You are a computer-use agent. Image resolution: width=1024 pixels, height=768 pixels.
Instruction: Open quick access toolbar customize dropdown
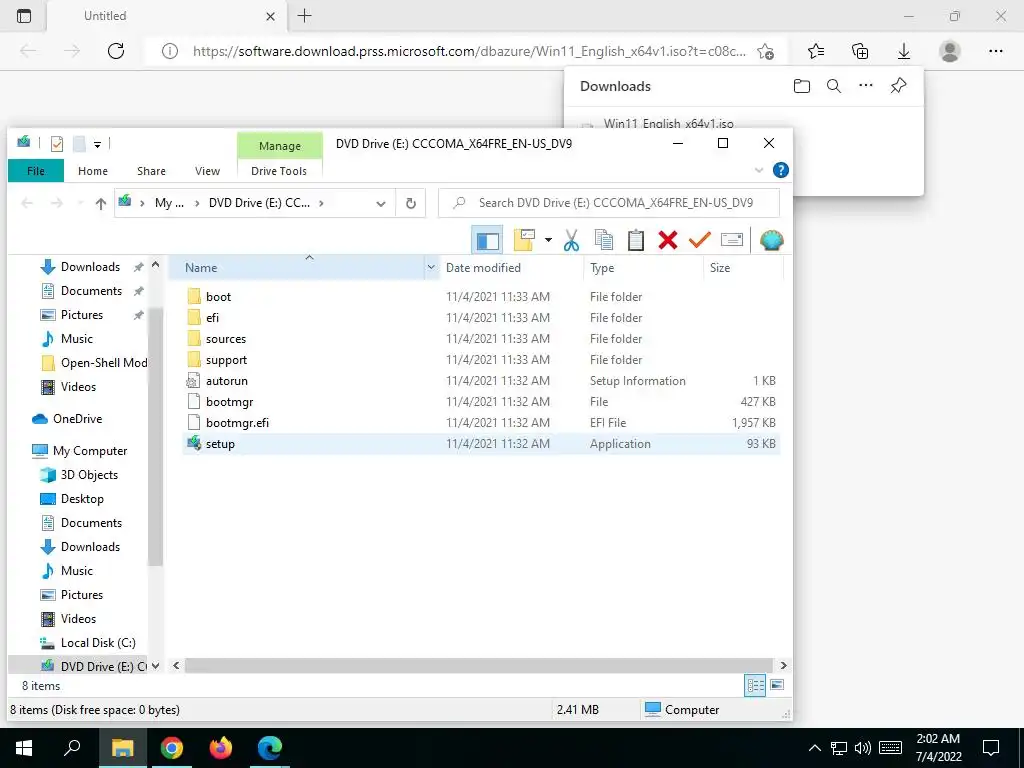coord(97,144)
